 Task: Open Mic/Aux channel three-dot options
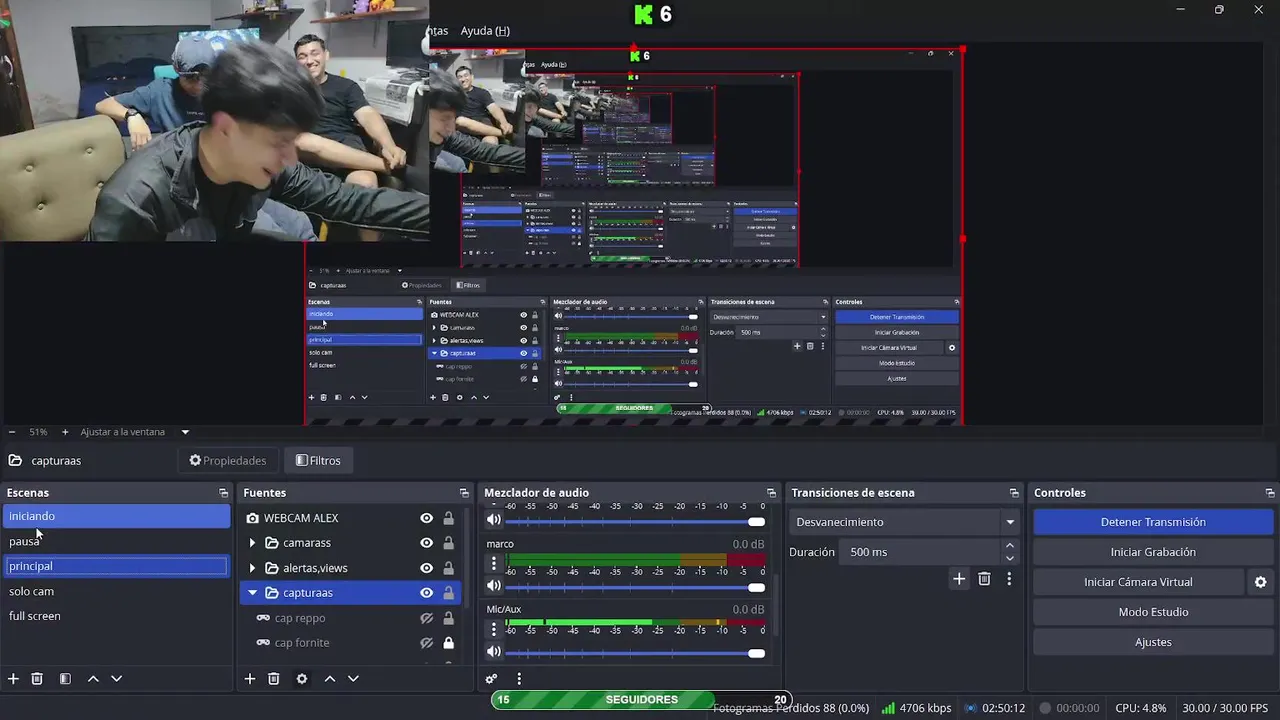pos(493,629)
